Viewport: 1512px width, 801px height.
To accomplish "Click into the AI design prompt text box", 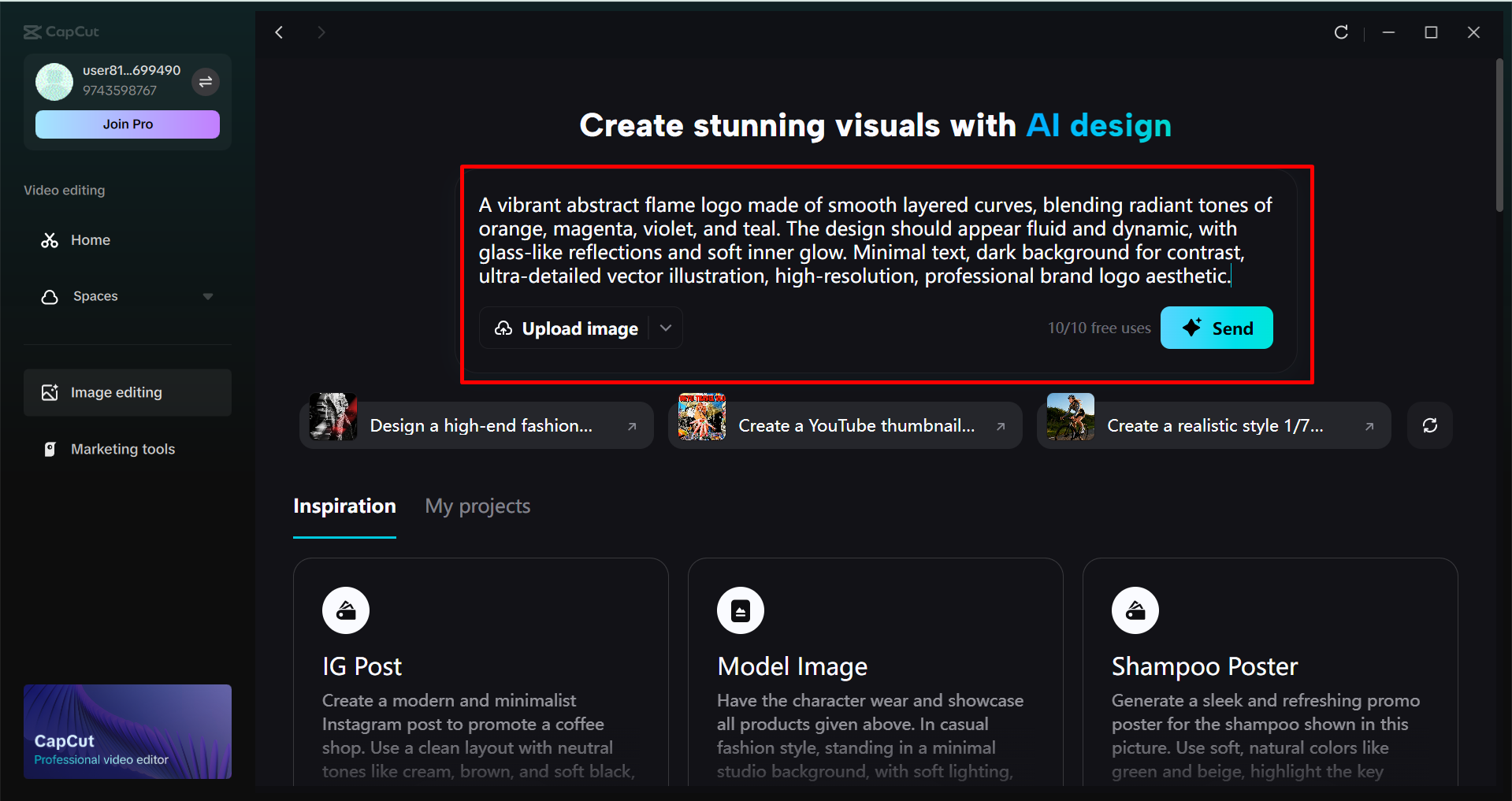I will click(875, 240).
